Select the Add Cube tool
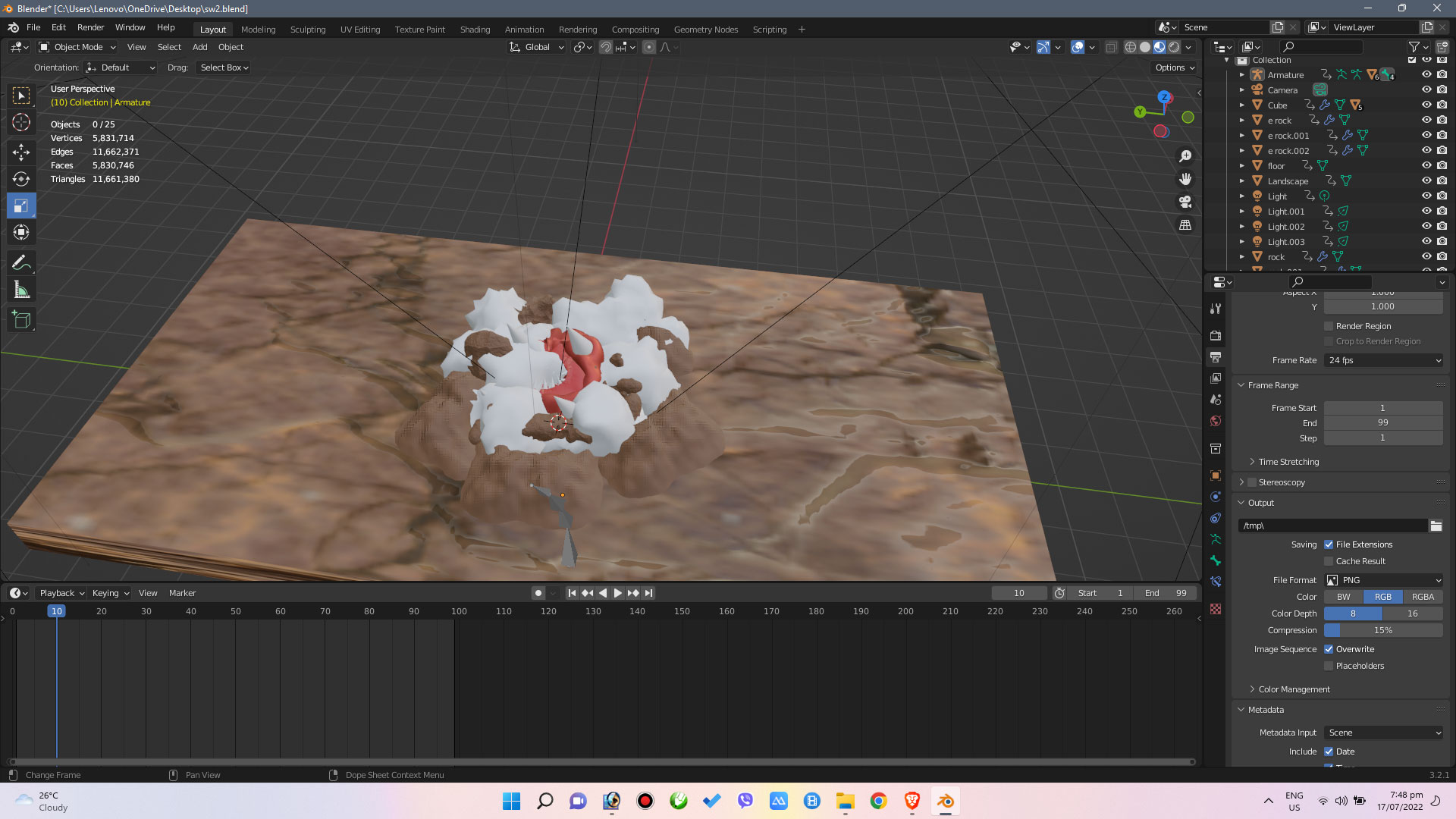The width and height of the screenshot is (1456, 819). [21, 320]
